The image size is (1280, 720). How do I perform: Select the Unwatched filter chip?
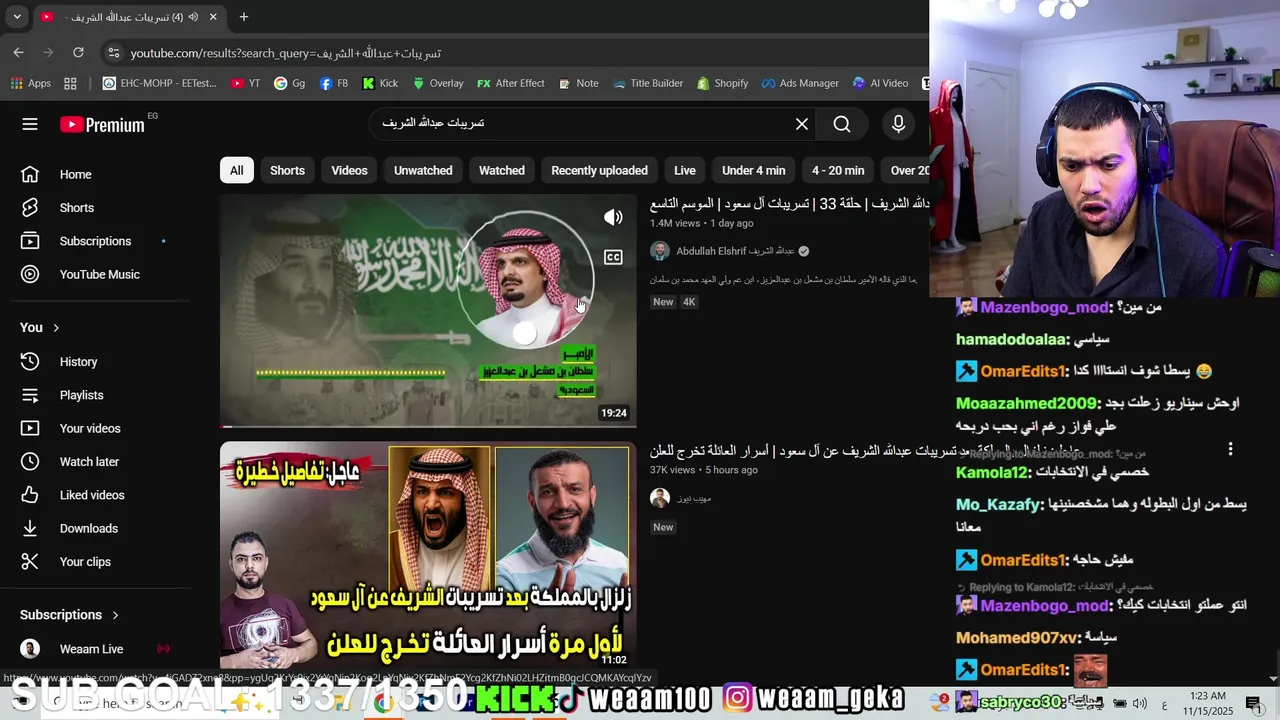tap(423, 170)
